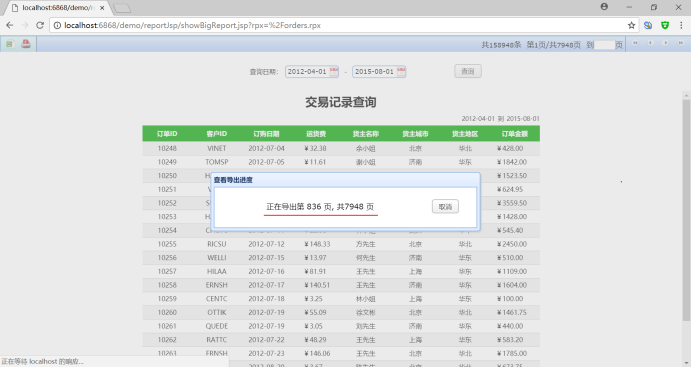Image resolution: width=692 pixels, height=368 pixels.
Task: Go to the first report page
Action: coord(635,43)
